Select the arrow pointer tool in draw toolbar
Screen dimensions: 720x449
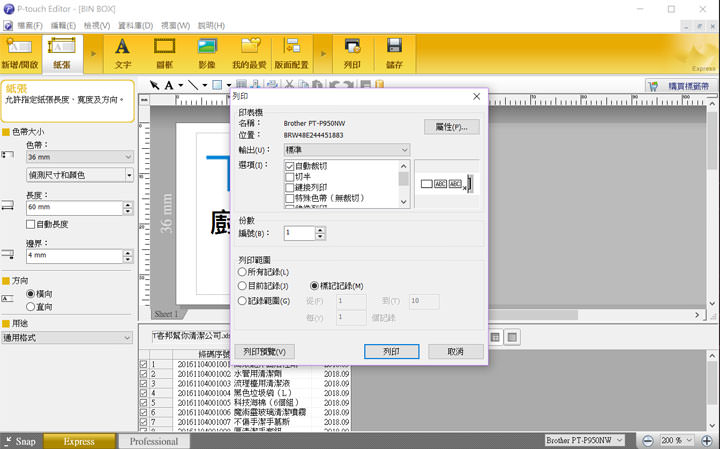(x=155, y=85)
